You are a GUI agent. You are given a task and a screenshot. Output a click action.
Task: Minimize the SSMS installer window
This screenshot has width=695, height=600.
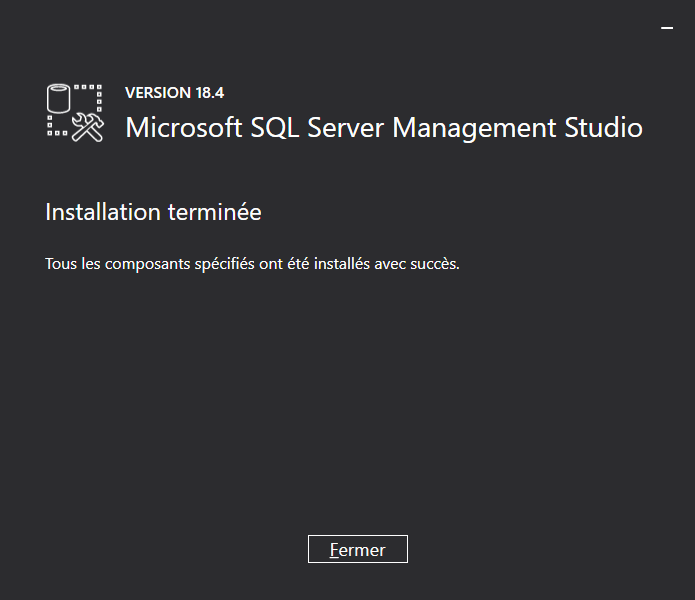[667, 27]
